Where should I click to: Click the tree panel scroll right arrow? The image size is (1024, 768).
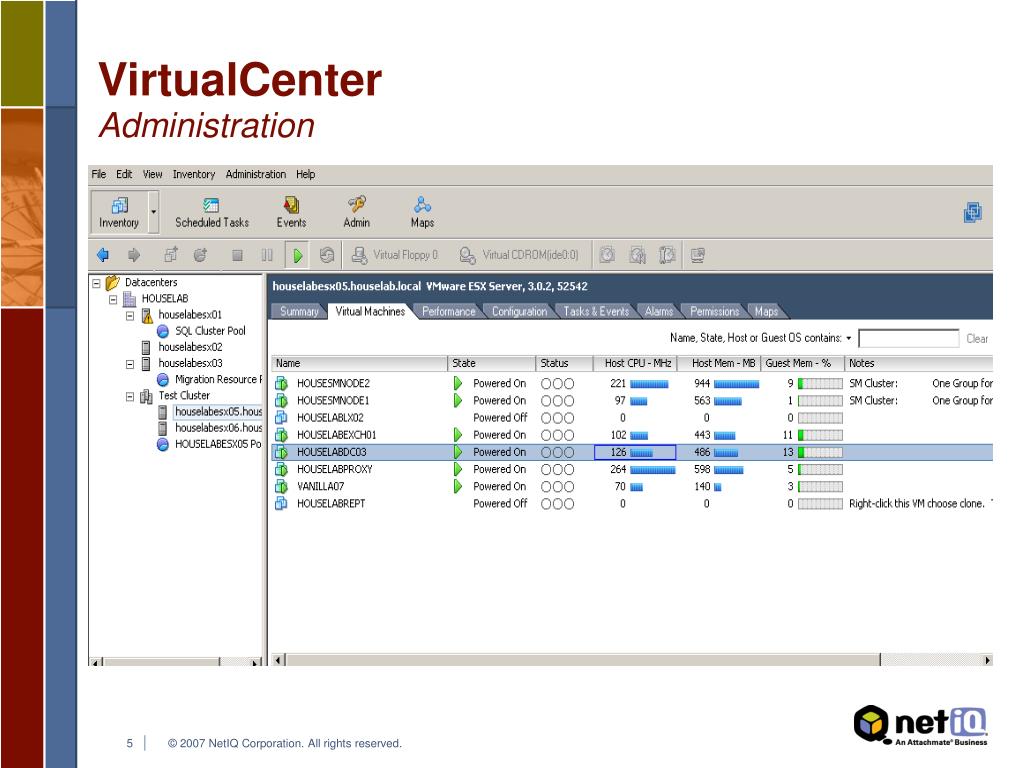(255, 662)
